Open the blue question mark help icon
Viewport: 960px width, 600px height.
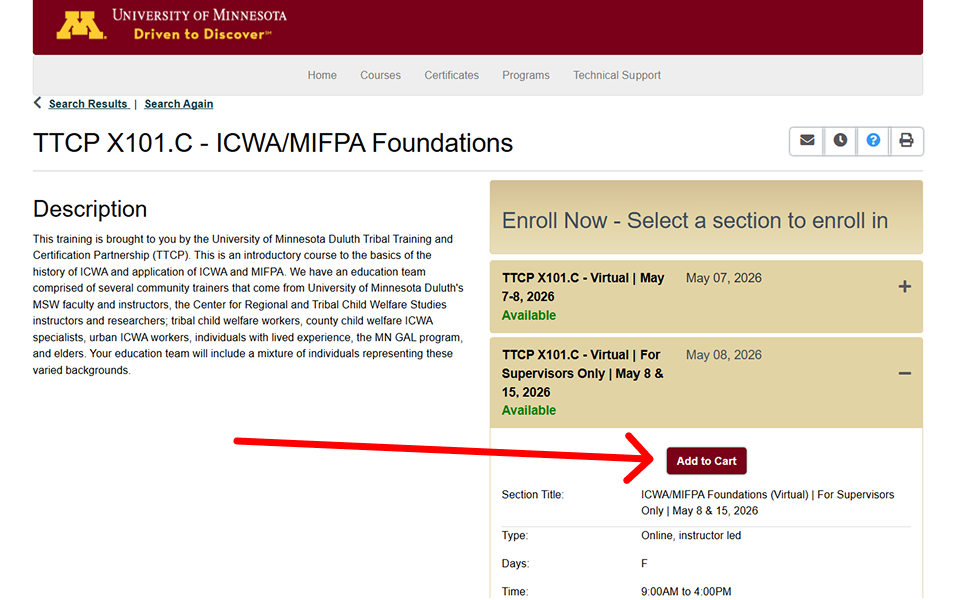873,141
